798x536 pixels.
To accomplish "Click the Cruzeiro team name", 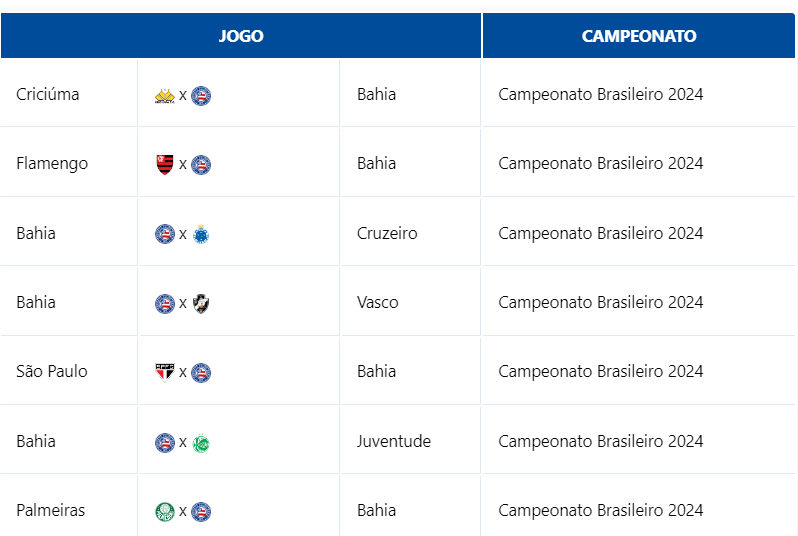I will [387, 233].
